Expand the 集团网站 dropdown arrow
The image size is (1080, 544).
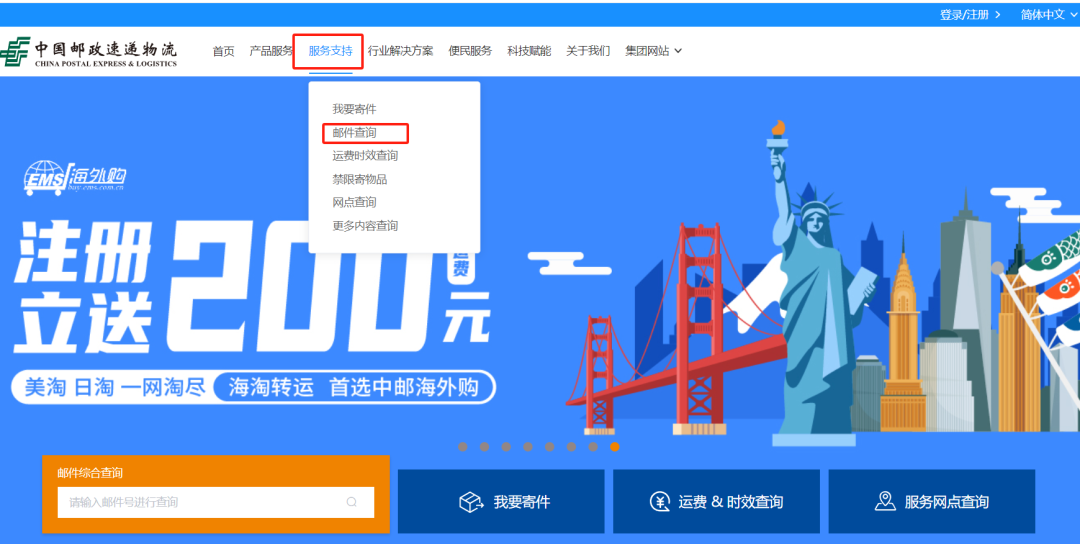click(x=678, y=51)
